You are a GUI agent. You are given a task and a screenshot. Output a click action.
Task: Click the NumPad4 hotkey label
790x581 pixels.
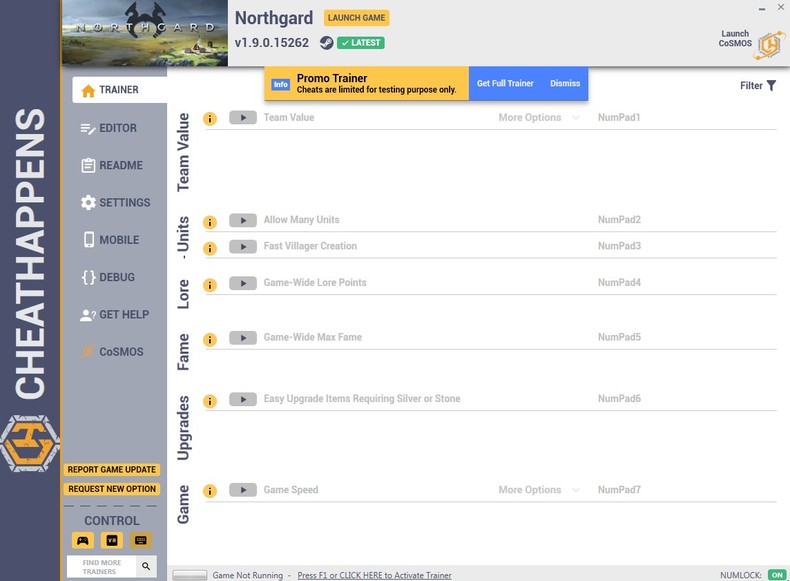(x=619, y=283)
